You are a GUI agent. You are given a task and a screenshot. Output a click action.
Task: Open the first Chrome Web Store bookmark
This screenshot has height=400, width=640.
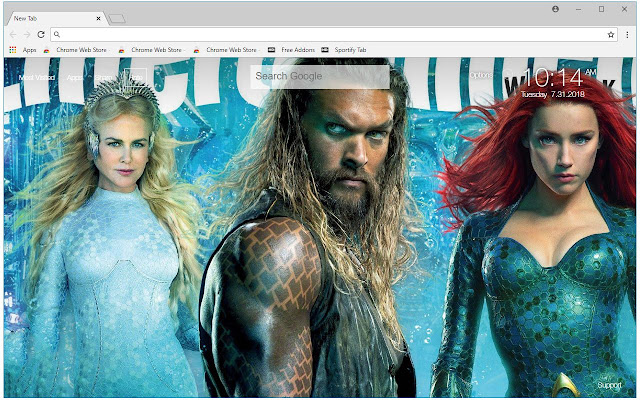pos(76,50)
